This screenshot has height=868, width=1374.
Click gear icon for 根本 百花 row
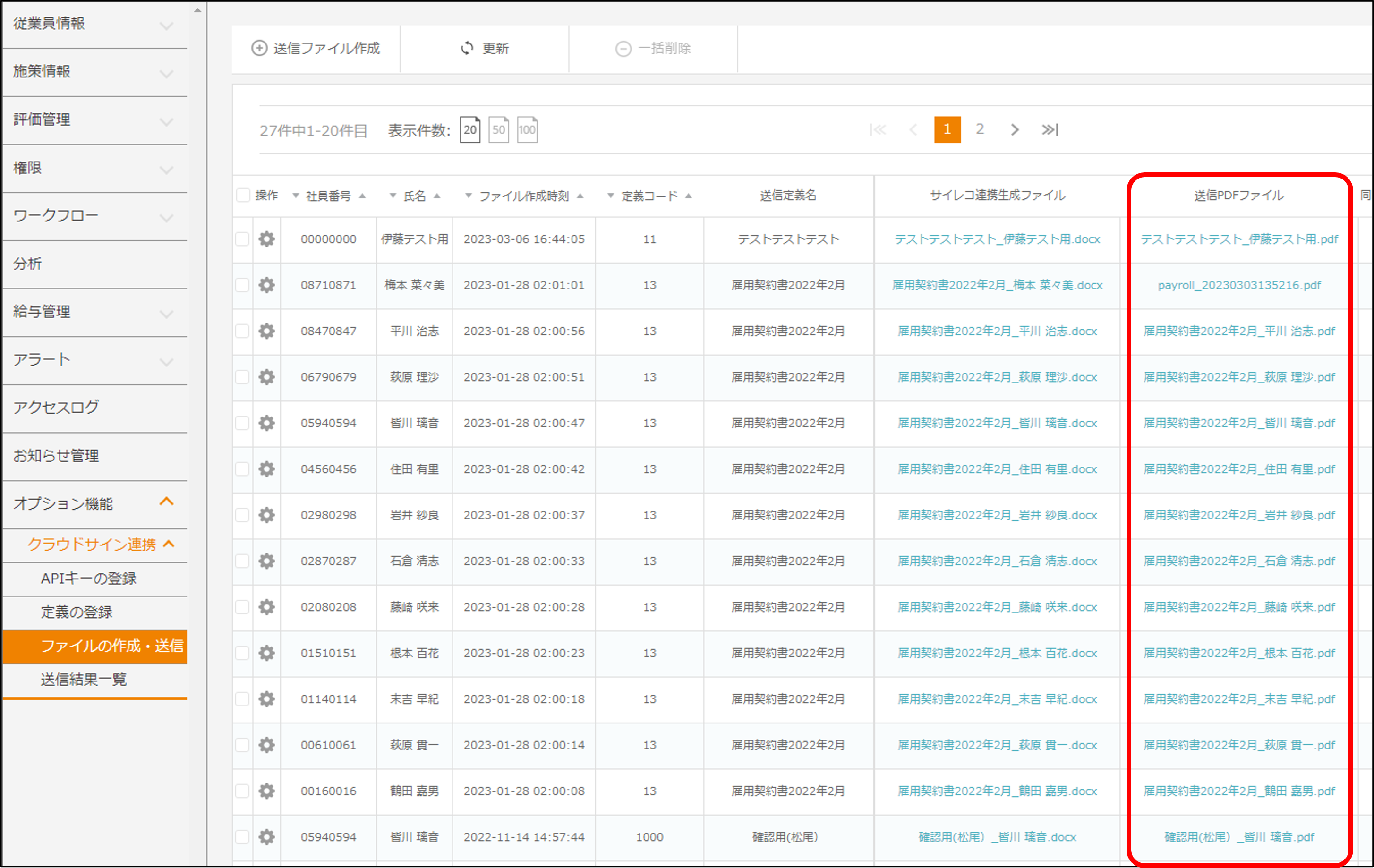tap(266, 653)
